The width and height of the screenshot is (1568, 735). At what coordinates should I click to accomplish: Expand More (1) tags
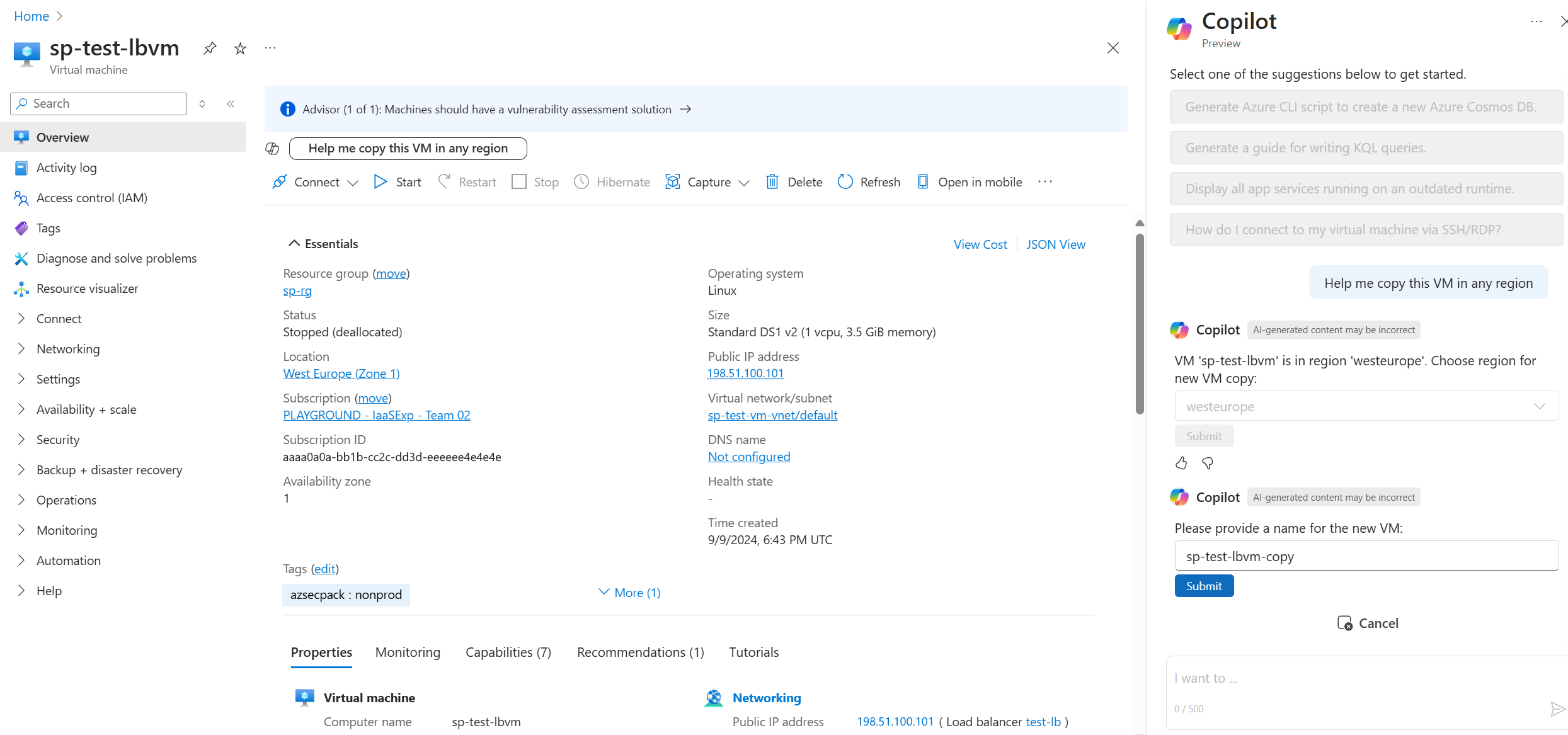coord(629,593)
